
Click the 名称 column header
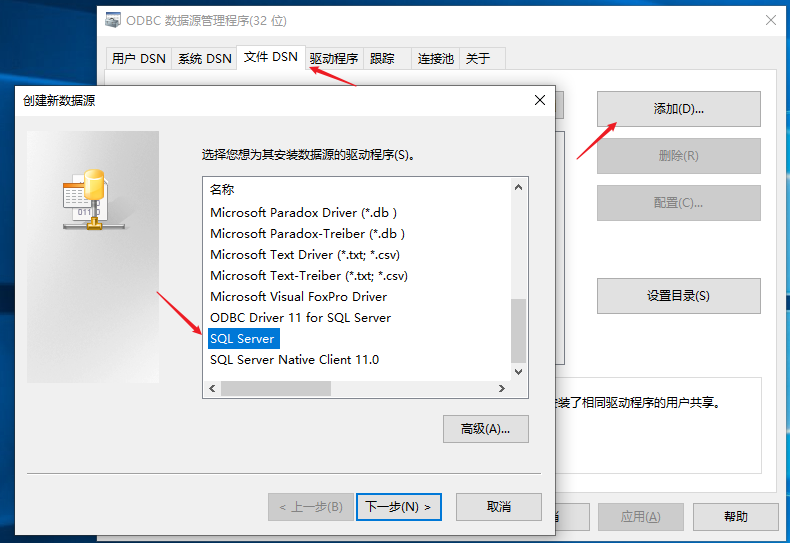click(222, 189)
